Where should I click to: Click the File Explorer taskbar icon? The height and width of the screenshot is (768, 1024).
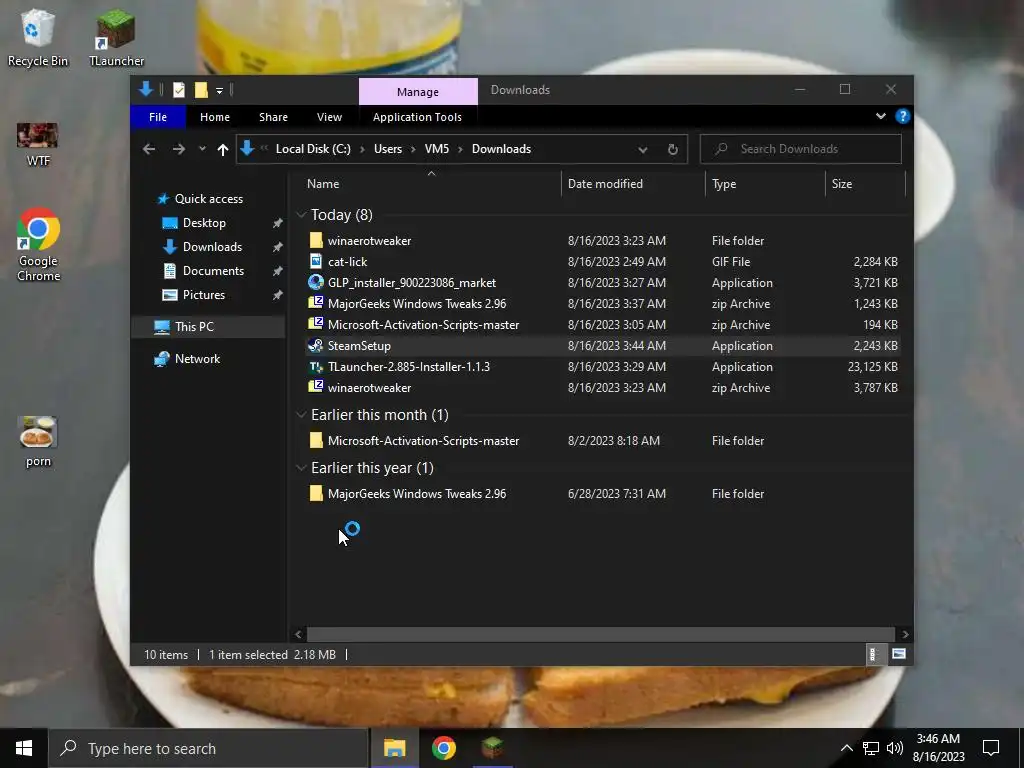point(394,748)
